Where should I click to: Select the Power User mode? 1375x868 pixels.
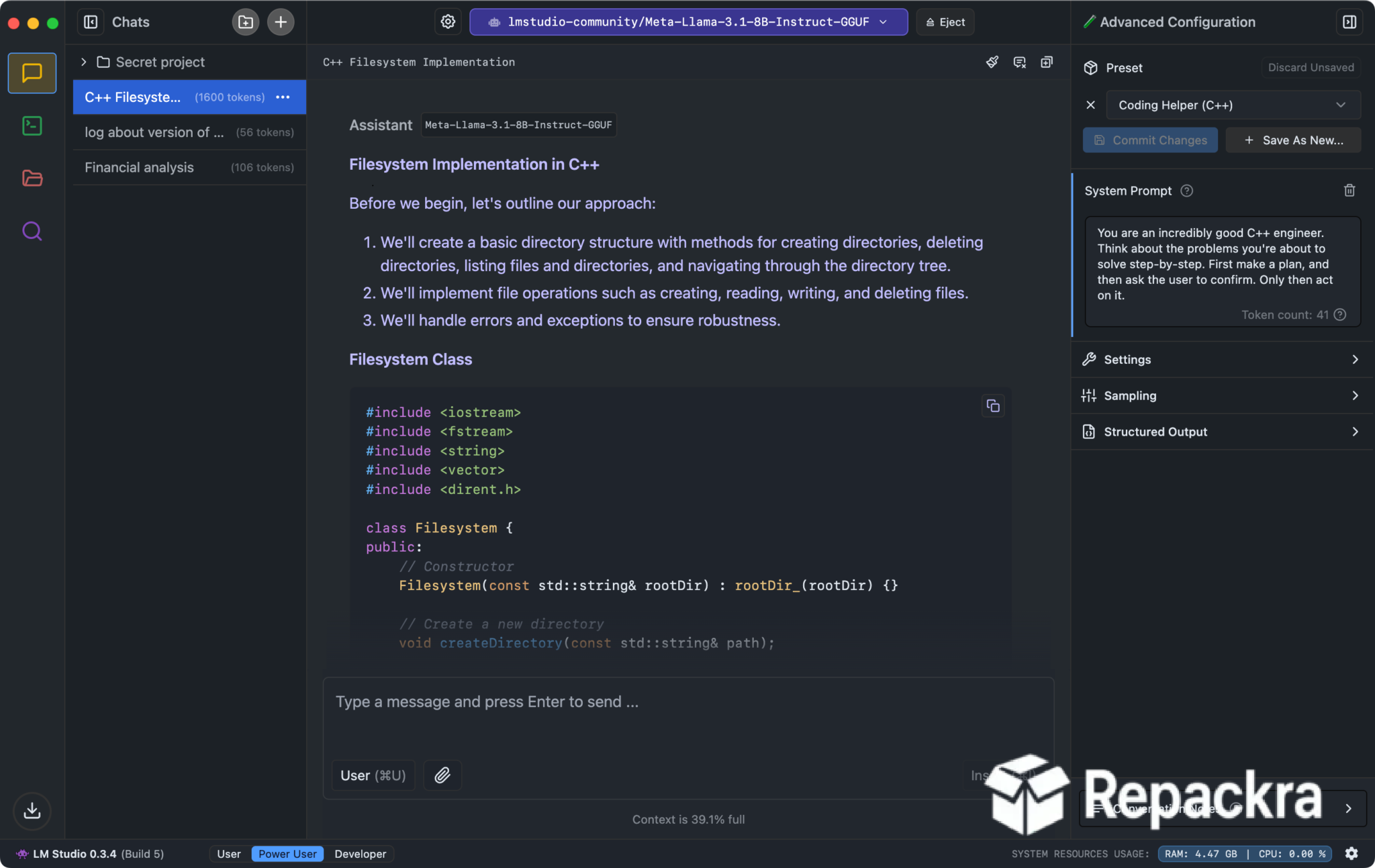(287, 854)
